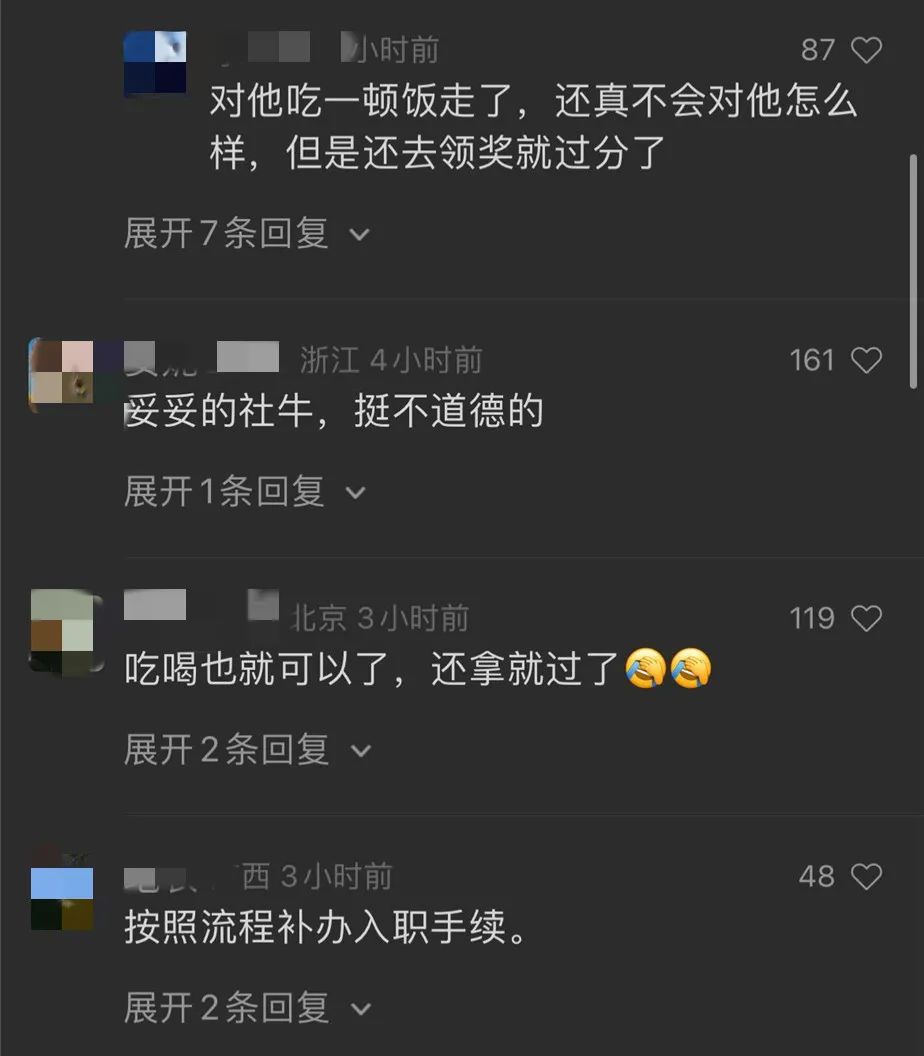The width and height of the screenshot is (924, 1056).
Task: Select comment text 妥妥的社牛，挺不道德的
Action: pos(334,411)
